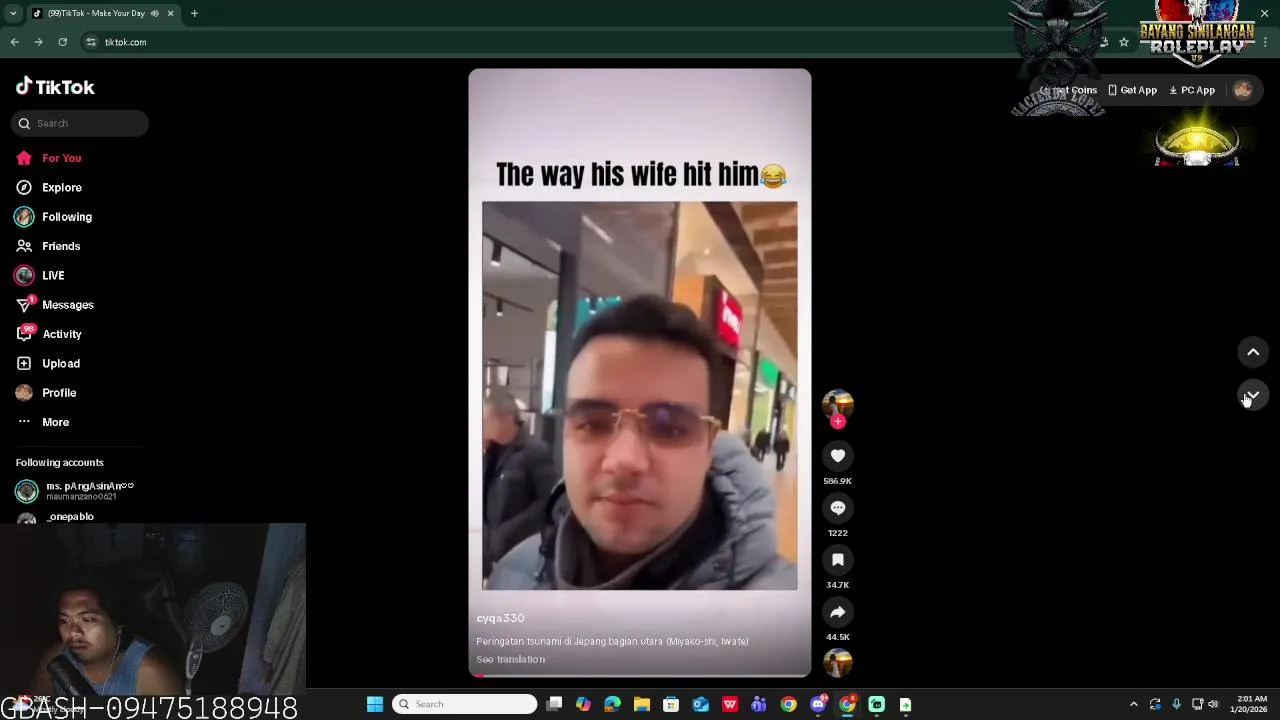Open the spinning sound disc thumbnail
The height and width of the screenshot is (720, 1280).
[x=838, y=662]
